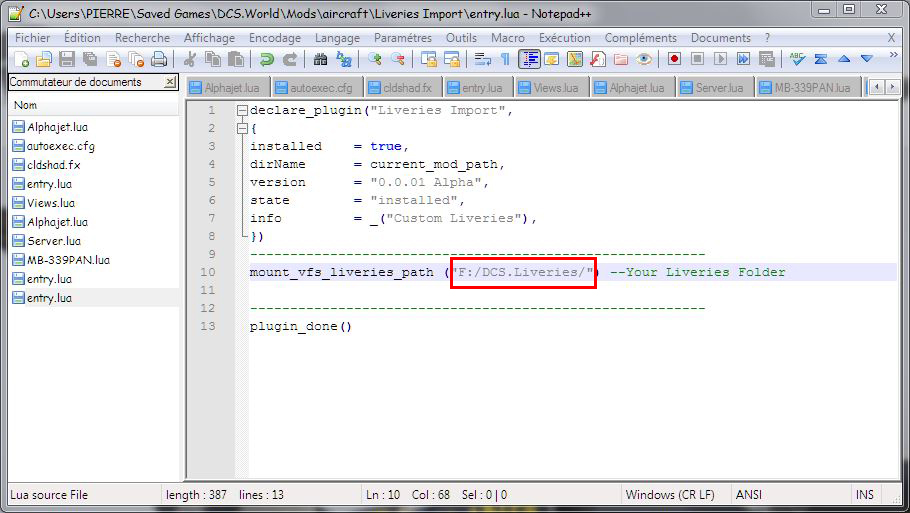Play back the recorded macro icon

pyautogui.click(x=720, y=59)
